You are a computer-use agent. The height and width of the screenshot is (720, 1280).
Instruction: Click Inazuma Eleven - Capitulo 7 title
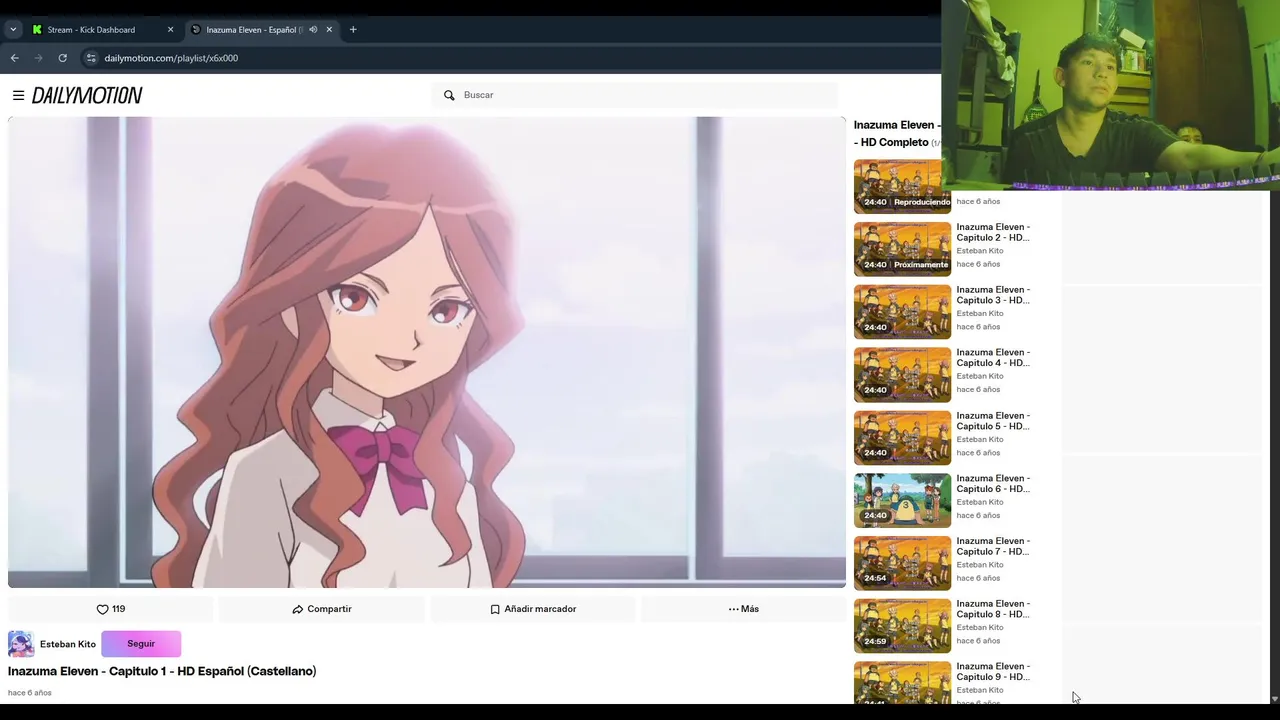[993, 546]
